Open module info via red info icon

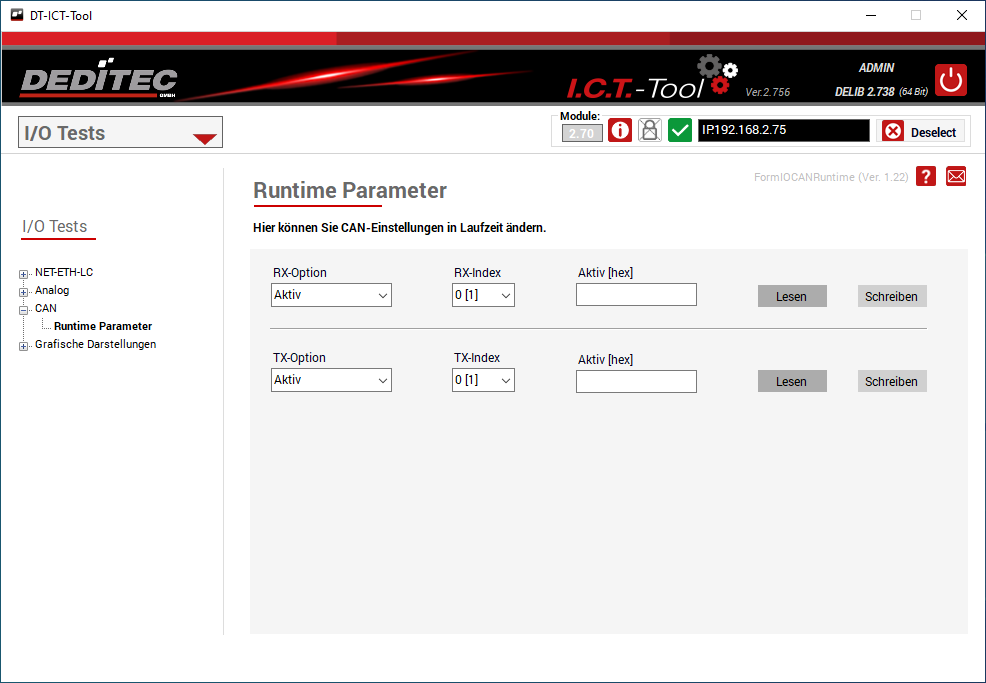click(620, 131)
